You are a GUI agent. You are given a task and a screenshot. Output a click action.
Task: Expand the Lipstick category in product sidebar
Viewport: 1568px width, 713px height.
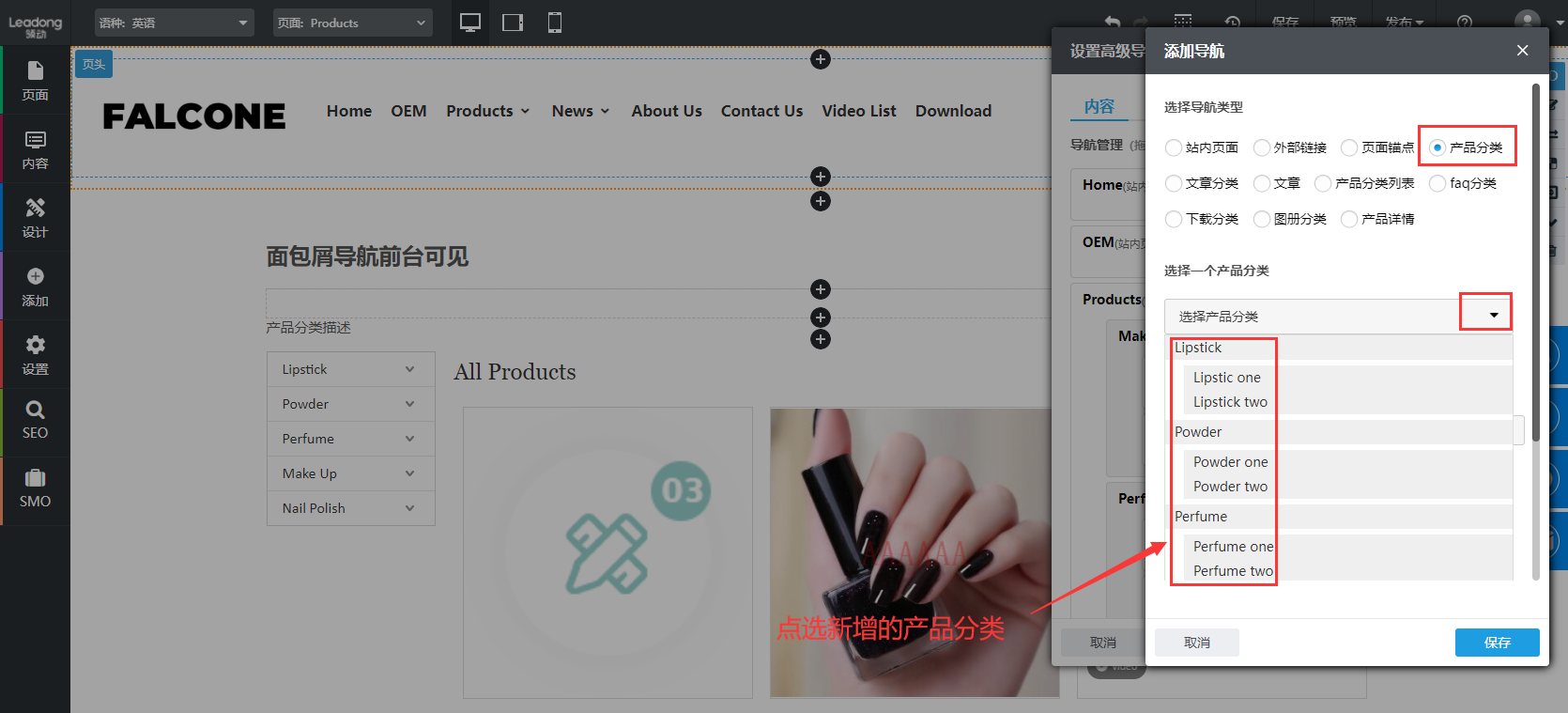409,369
